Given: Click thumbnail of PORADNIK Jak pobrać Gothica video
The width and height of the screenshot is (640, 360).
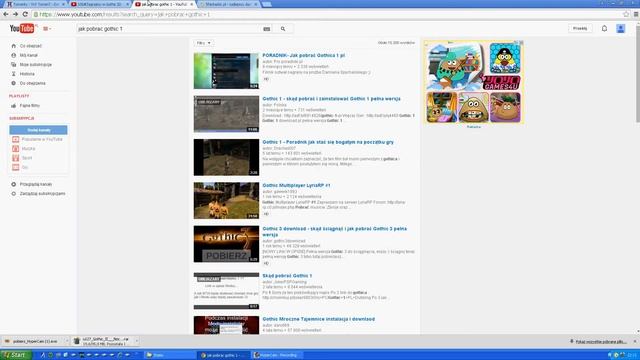Looking at the screenshot, I should (x=226, y=71).
